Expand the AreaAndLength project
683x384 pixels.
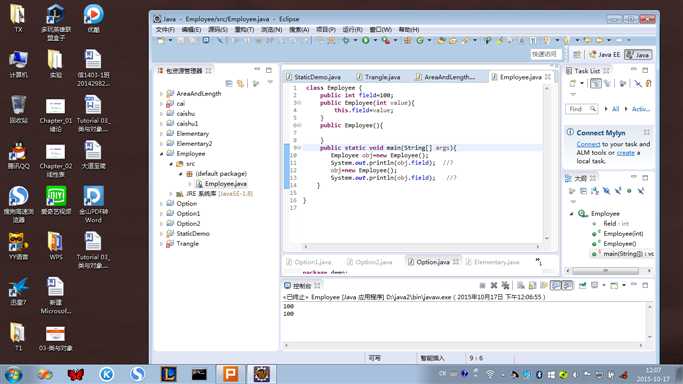click(162, 94)
